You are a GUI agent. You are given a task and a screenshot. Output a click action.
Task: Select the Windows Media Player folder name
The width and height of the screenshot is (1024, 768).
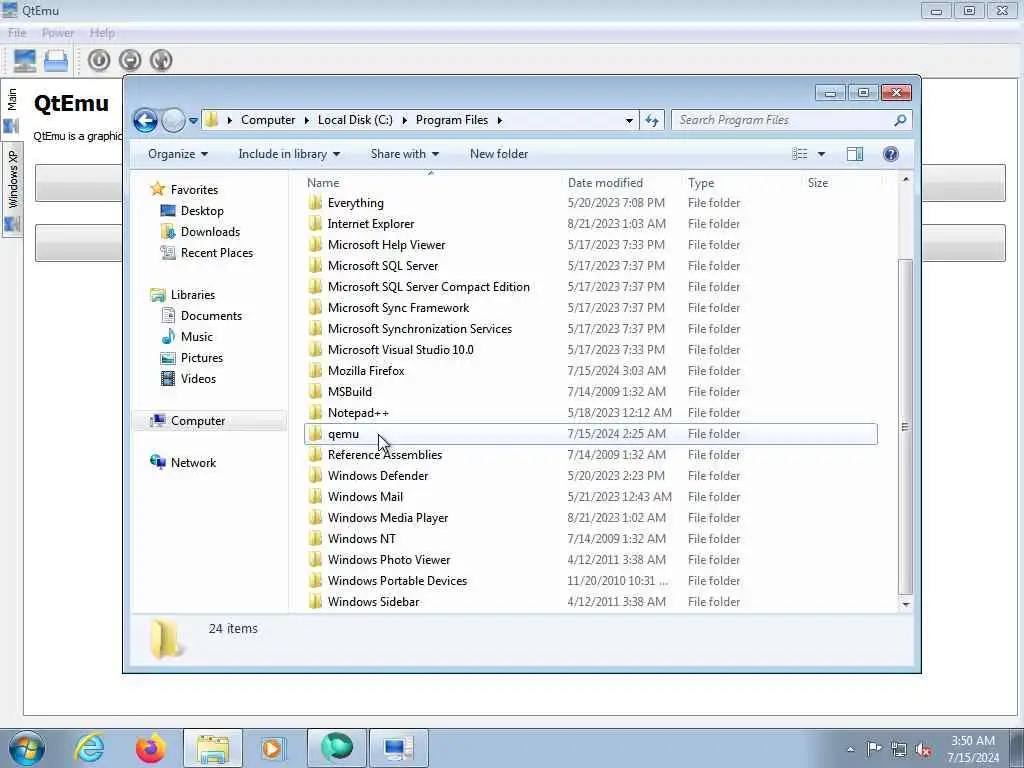pos(388,518)
